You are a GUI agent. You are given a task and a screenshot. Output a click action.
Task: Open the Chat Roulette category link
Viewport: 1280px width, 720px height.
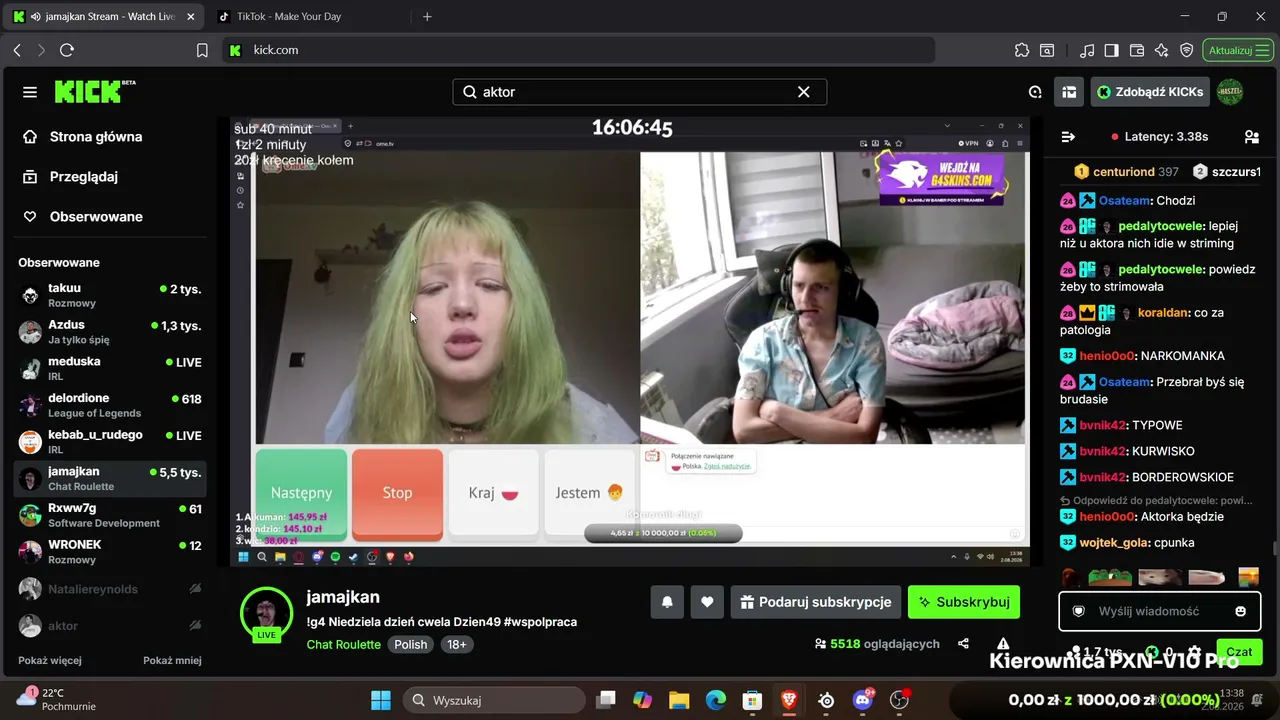[344, 645]
